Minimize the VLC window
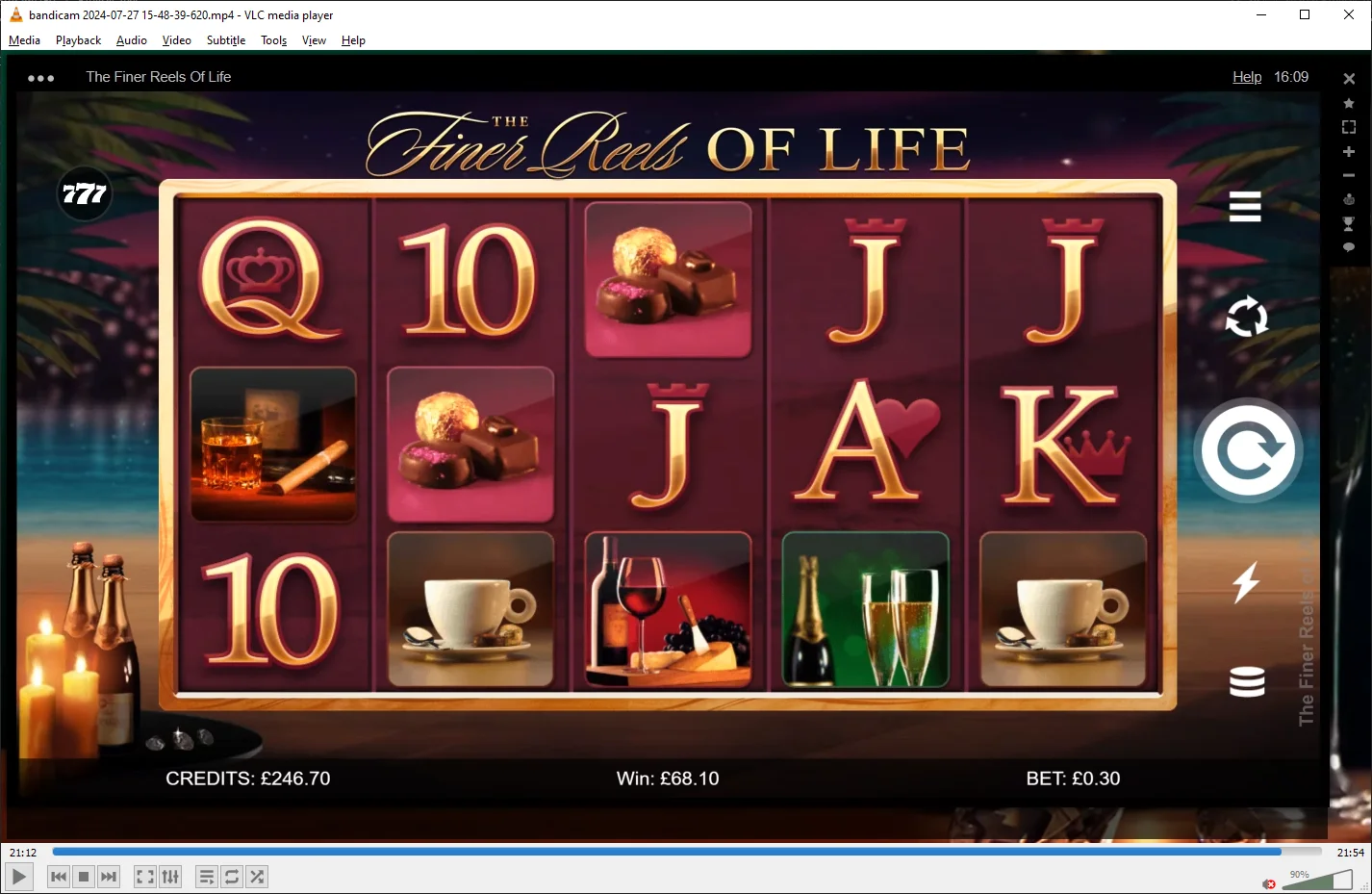This screenshot has width=1372, height=894. [1260, 14]
